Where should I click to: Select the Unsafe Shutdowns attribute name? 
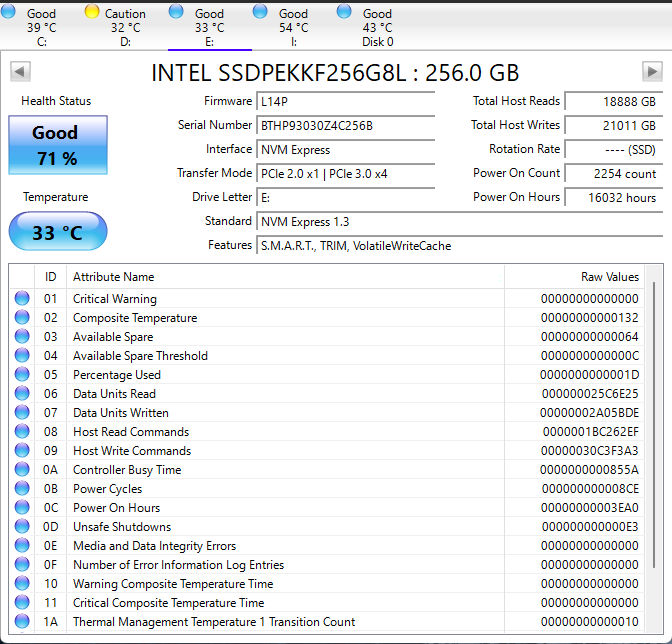click(x=122, y=527)
